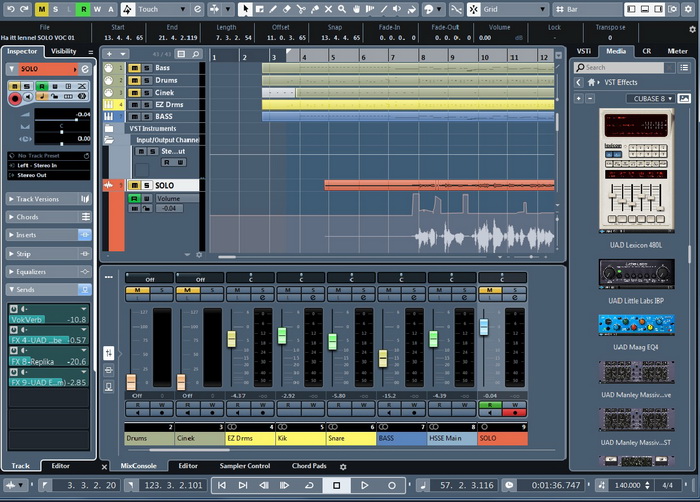Viewport: 700px width, 502px height.
Task: Click the Play transport button
Action: tap(364, 485)
